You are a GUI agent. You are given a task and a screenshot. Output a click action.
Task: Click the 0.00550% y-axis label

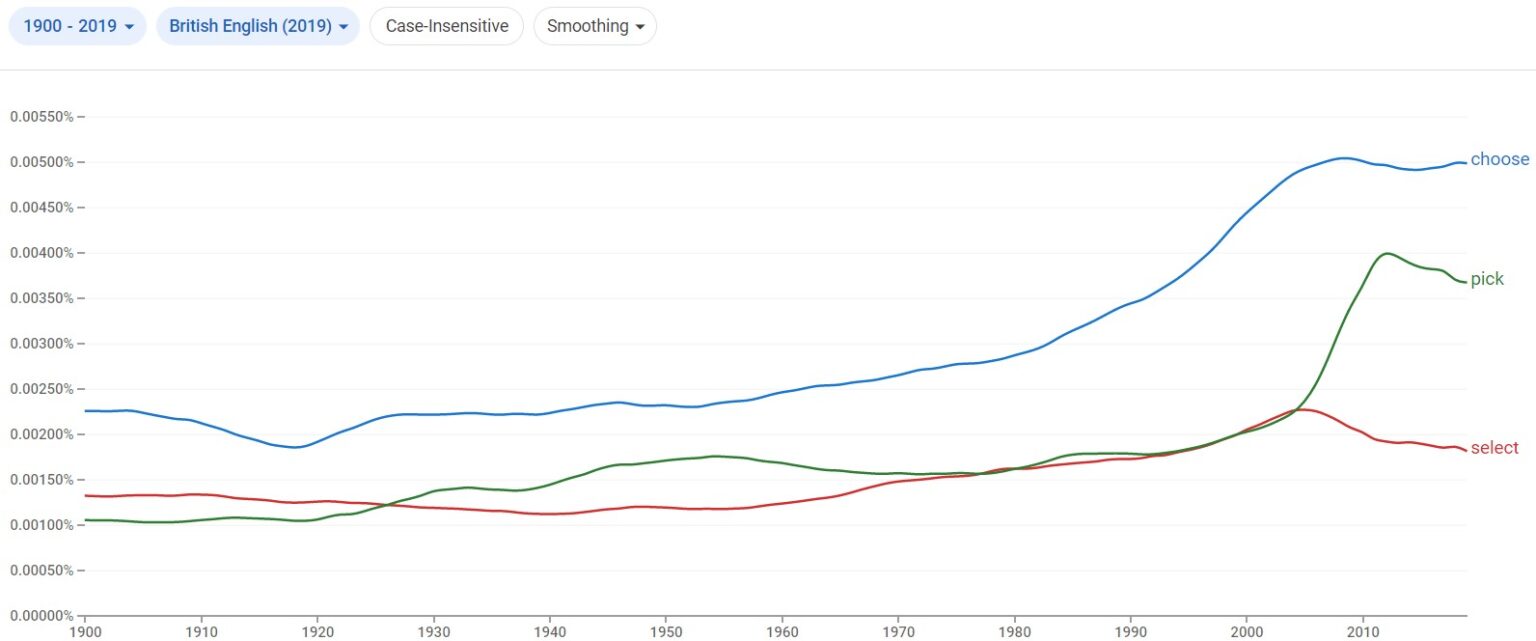(41, 117)
